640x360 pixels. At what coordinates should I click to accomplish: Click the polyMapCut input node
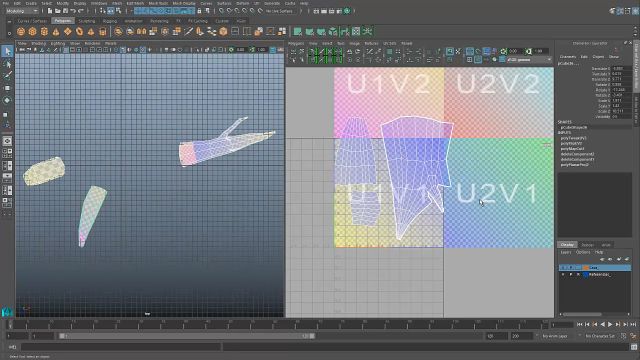tap(572, 149)
